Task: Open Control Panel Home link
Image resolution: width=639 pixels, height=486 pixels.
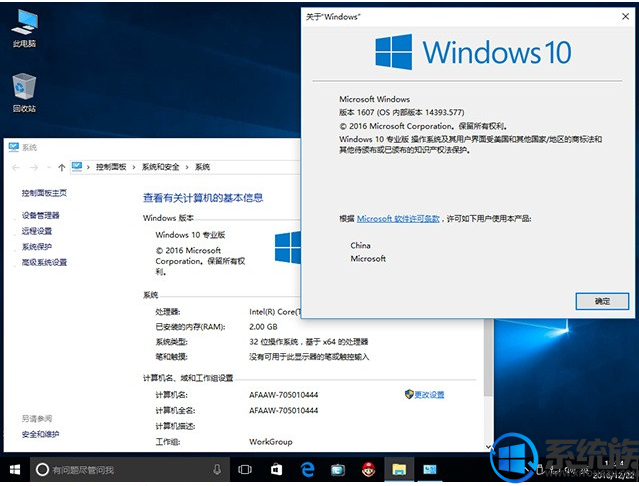Action: (x=44, y=193)
